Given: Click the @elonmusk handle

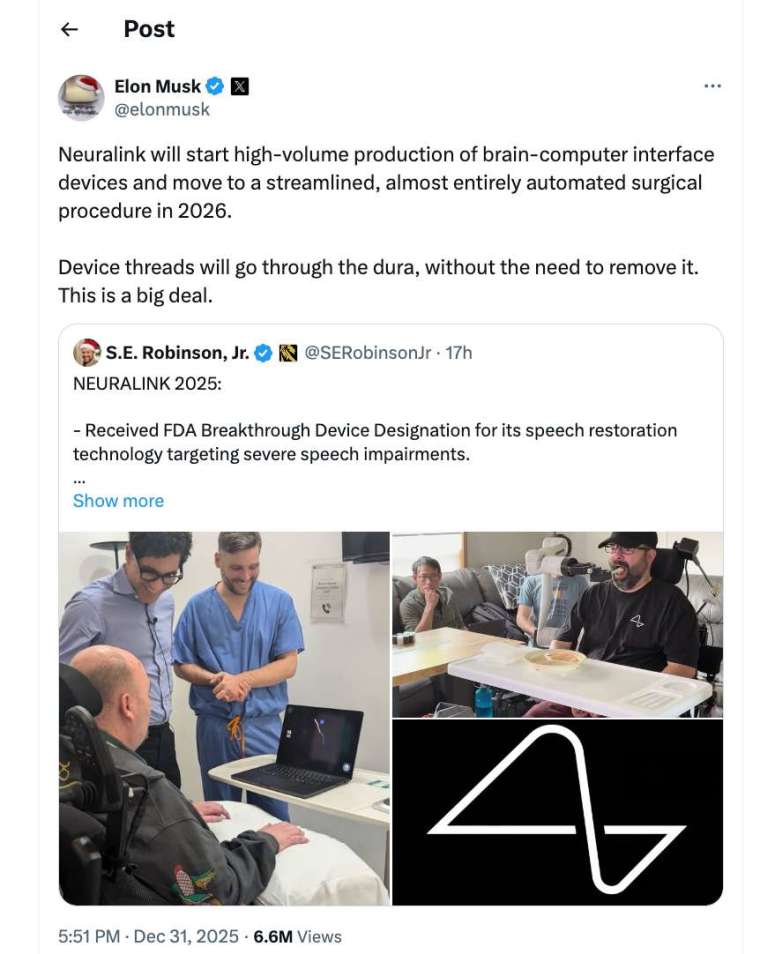Looking at the screenshot, I should (162, 109).
